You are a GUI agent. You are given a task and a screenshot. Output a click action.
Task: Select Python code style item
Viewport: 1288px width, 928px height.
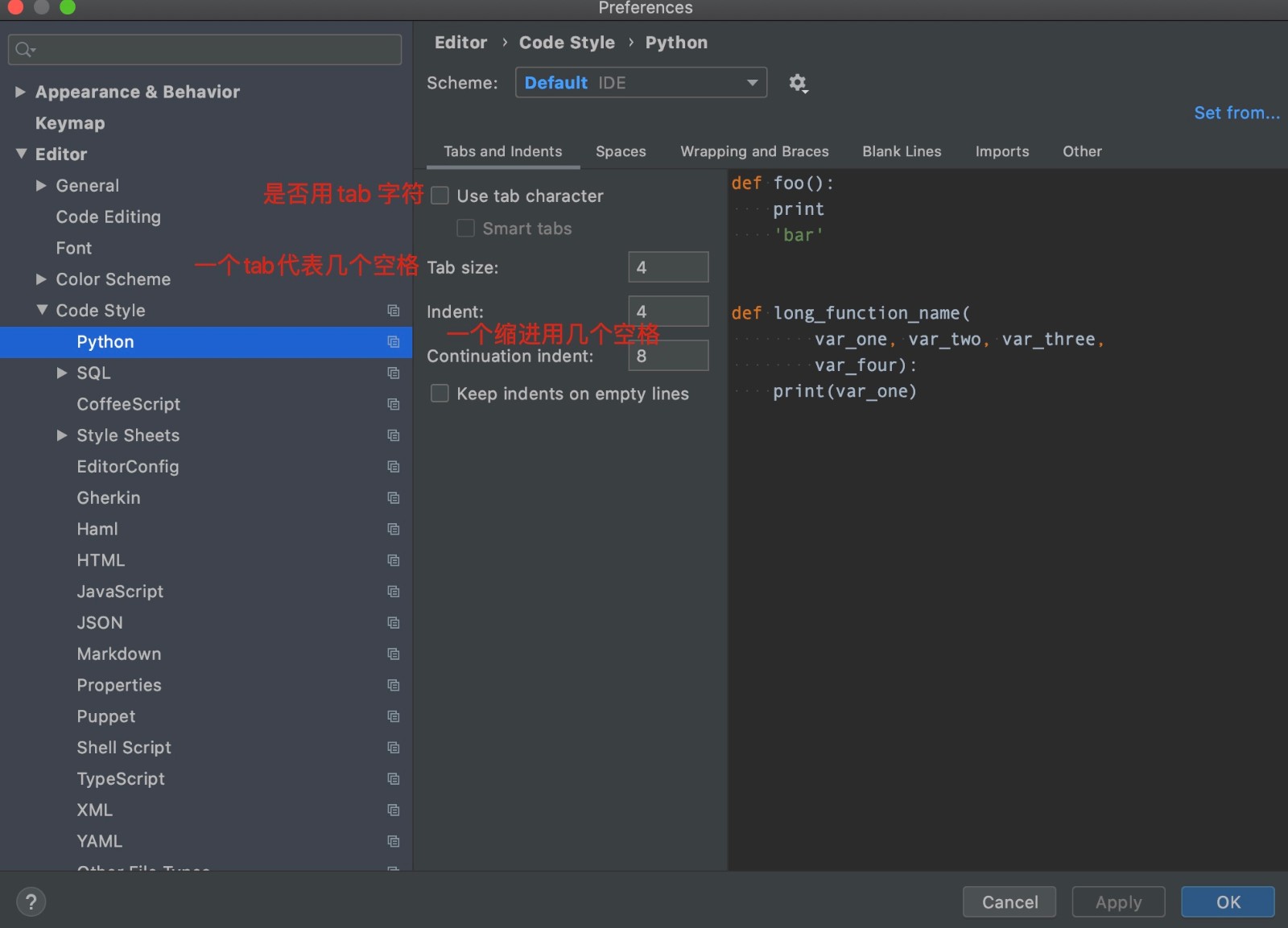[x=206, y=342]
